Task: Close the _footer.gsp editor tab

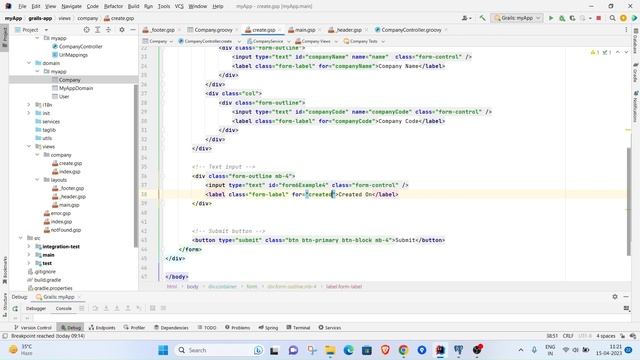Action: click(180, 30)
